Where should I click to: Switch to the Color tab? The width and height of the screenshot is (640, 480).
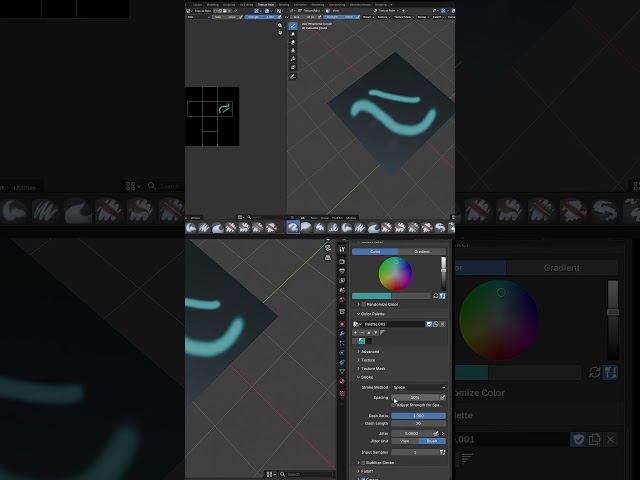pyautogui.click(x=375, y=252)
